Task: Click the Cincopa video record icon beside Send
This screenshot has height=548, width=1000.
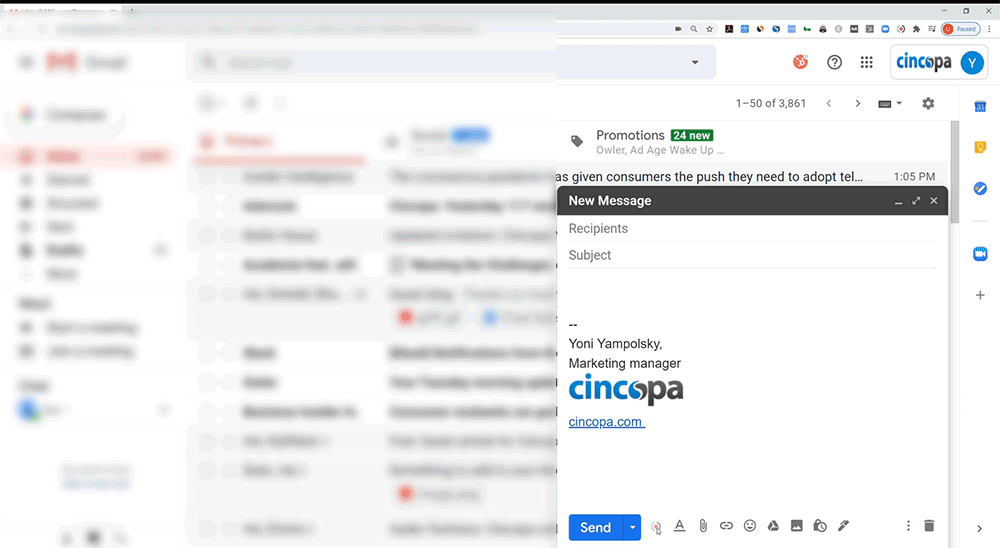Action: tap(656, 527)
